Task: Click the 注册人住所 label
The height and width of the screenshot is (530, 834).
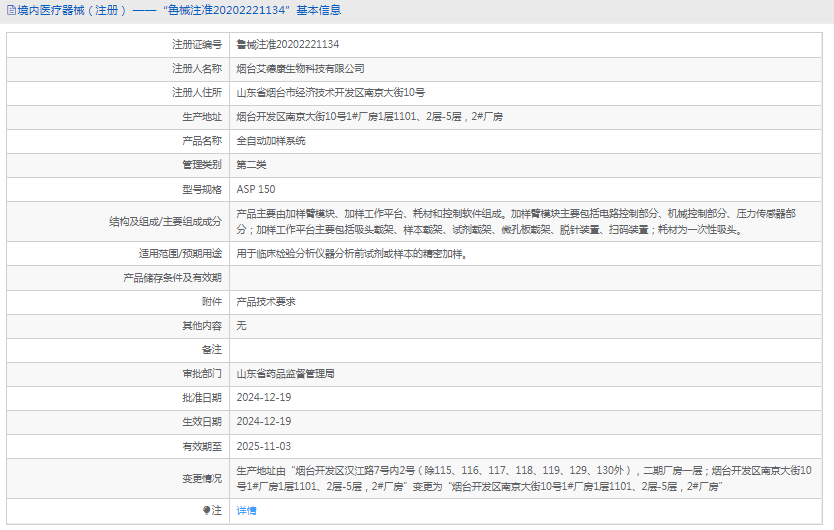Action: click(197, 93)
